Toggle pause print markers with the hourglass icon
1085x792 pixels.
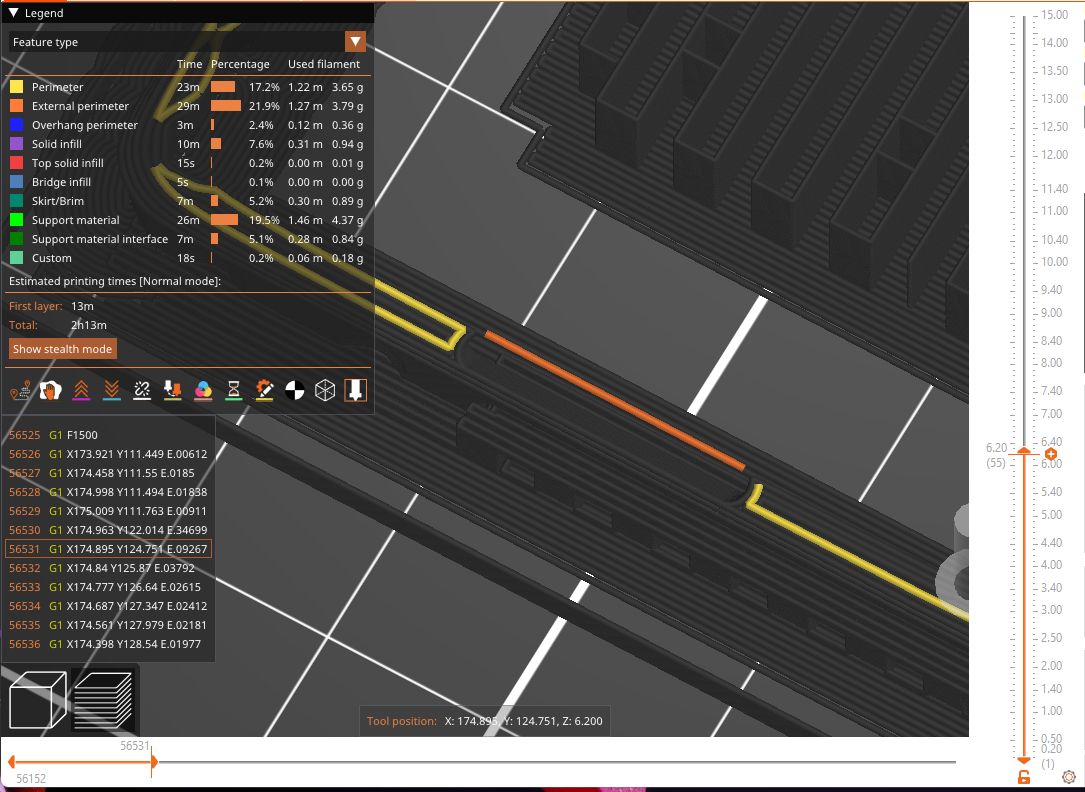(x=233, y=390)
